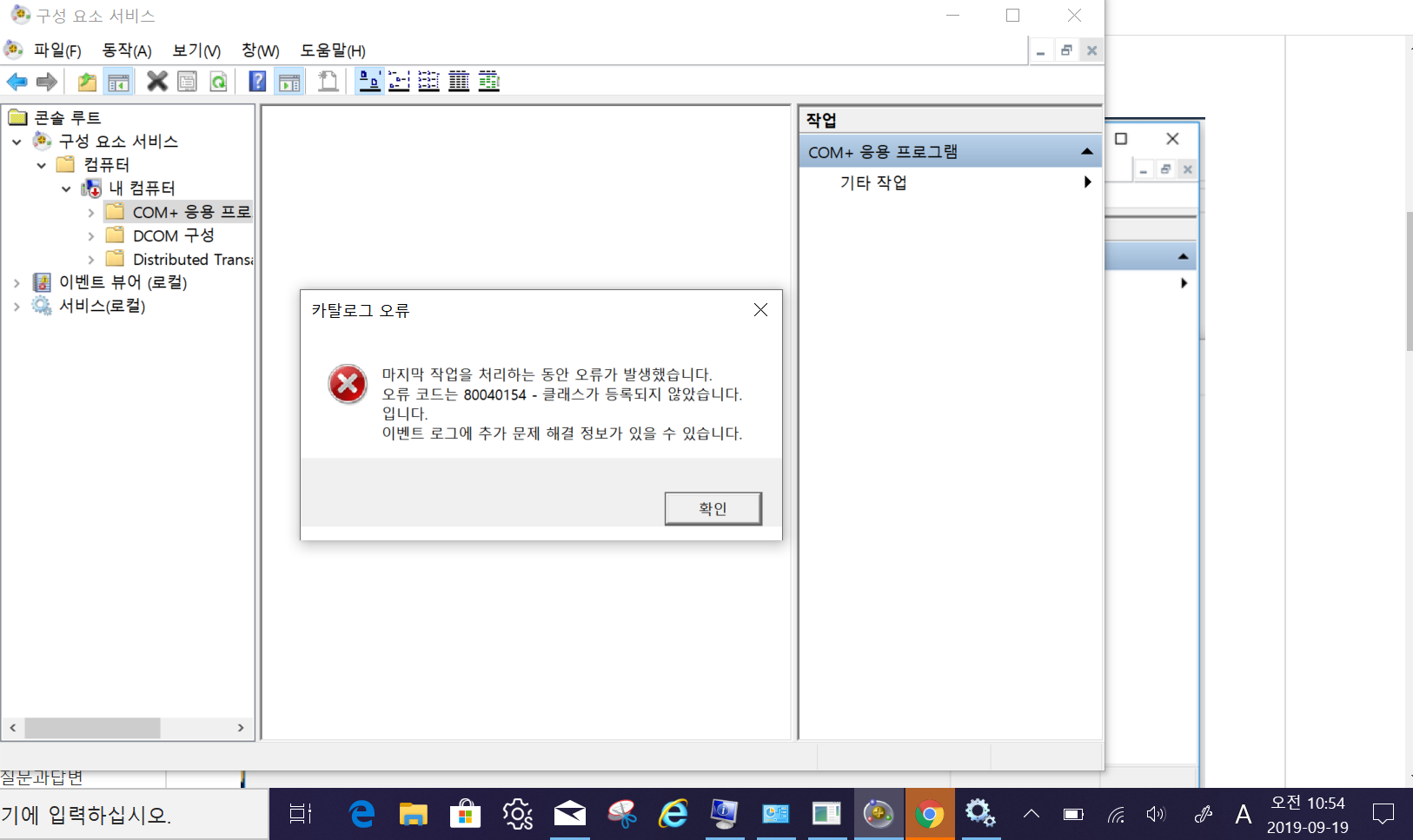Close the 카탈로그 오류 dialog
The width and height of the screenshot is (1413, 840).
[760, 310]
